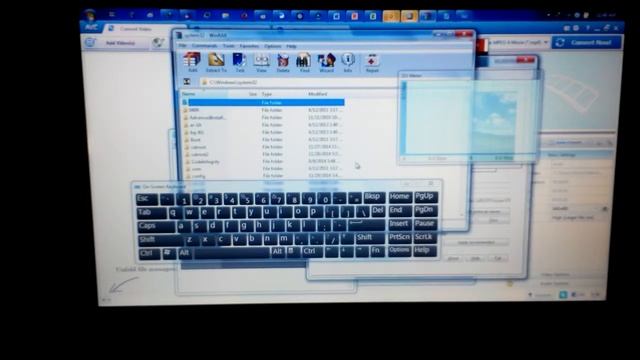This screenshot has width=640, height=360.
Task: Open the Favorites menu in WinRAR
Action: click(x=249, y=46)
